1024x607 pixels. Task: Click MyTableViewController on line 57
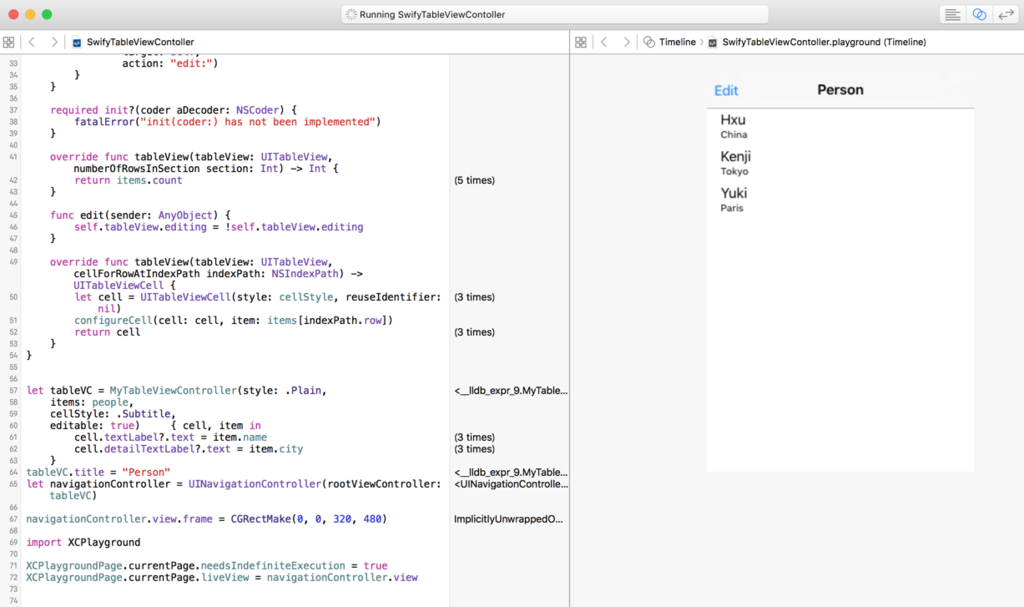tap(172, 391)
